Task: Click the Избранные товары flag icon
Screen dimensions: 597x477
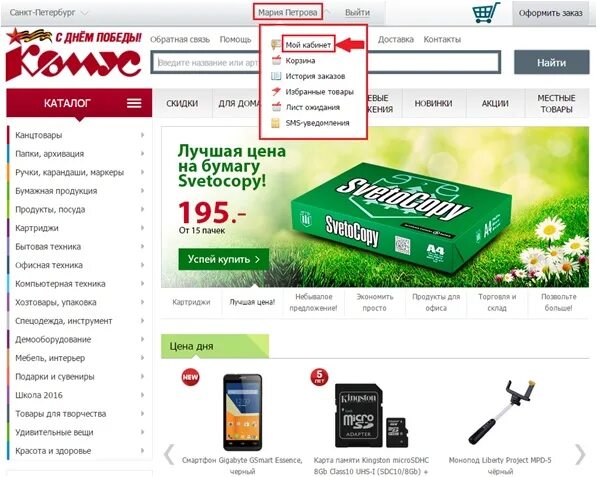Action: pyautogui.click(x=276, y=91)
